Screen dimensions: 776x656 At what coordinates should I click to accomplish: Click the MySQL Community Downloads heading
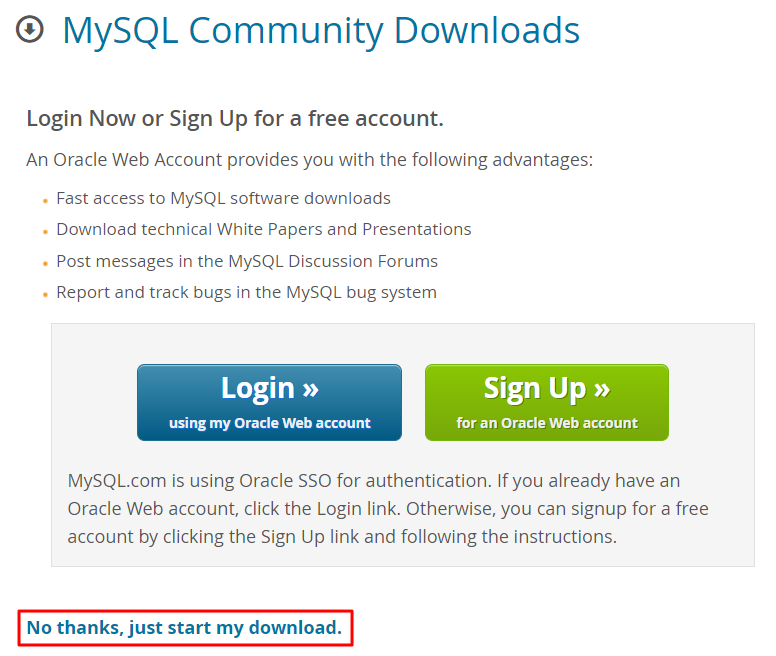[321, 31]
